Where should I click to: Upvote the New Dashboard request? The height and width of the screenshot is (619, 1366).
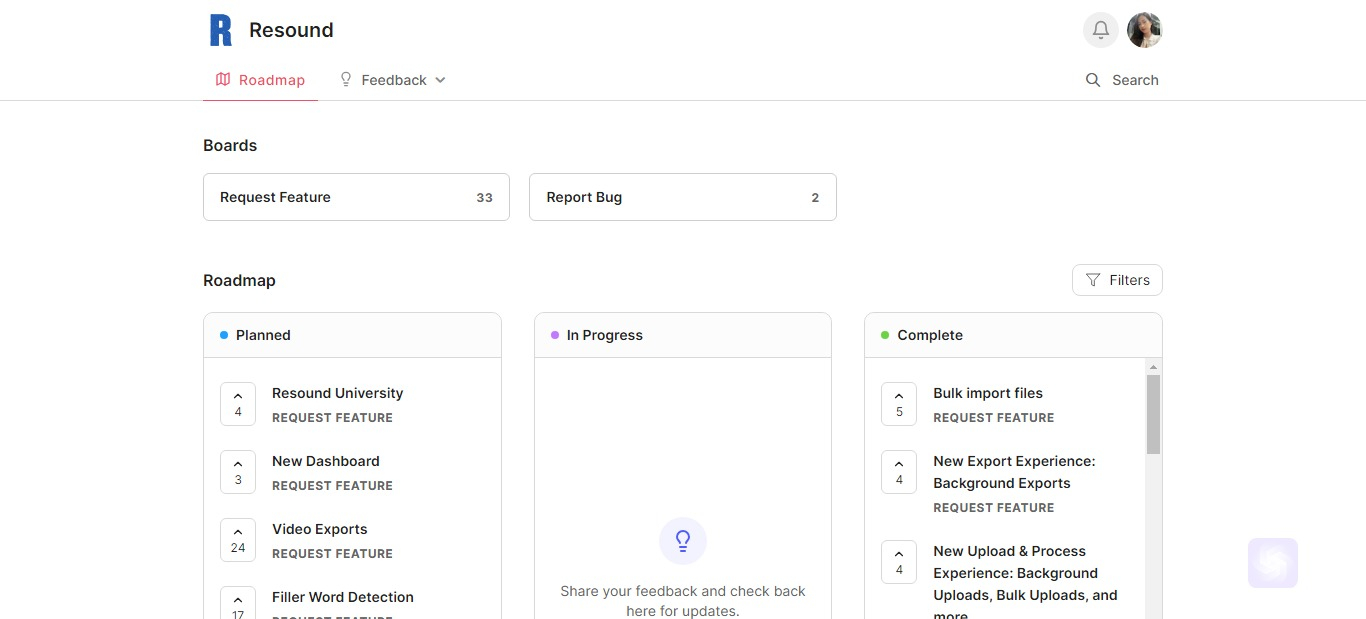pyautogui.click(x=238, y=472)
